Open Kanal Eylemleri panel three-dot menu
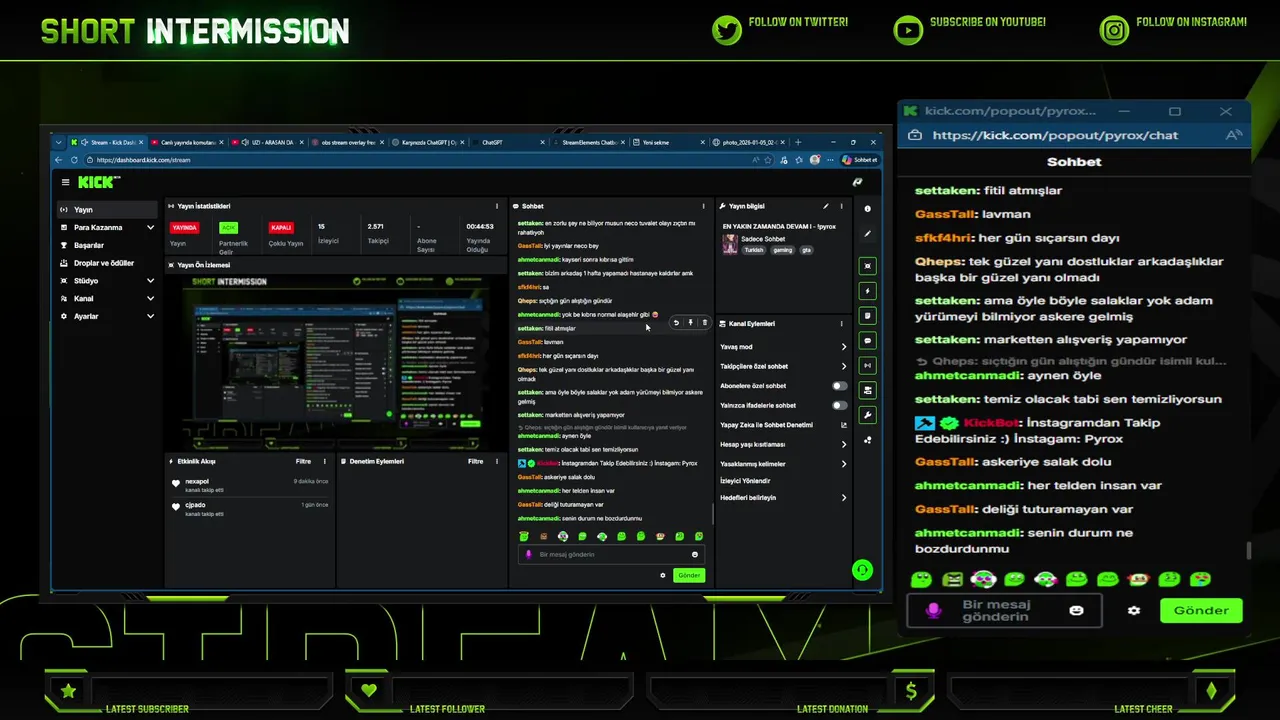The width and height of the screenshot is (1280, 720). pyautogui.click(x=841, y=324)
